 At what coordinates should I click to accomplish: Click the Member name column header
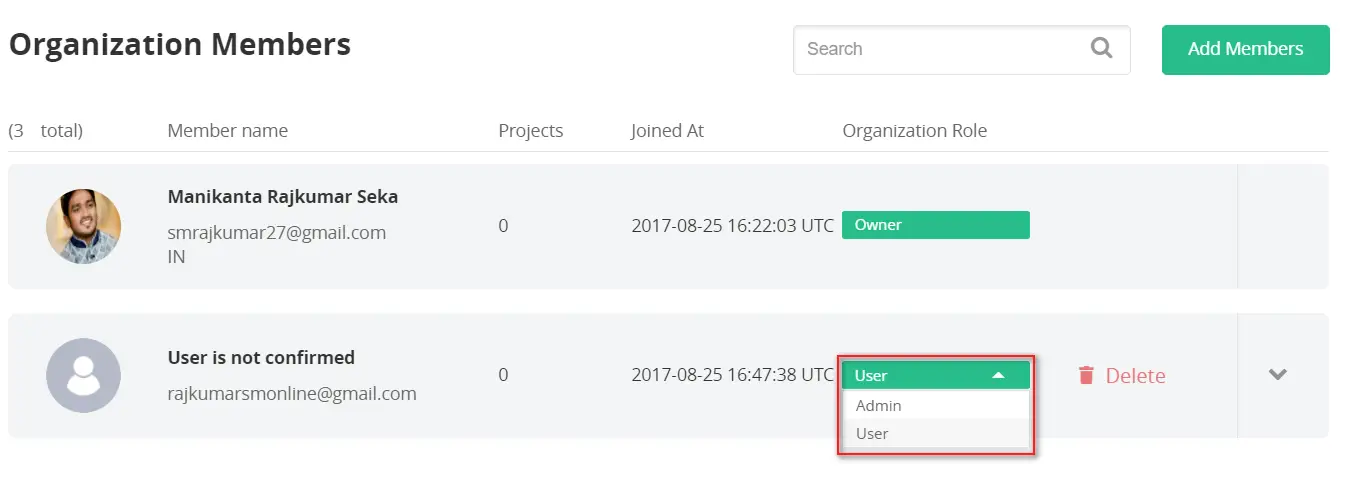pyautogui.click(x=227, y=130)
